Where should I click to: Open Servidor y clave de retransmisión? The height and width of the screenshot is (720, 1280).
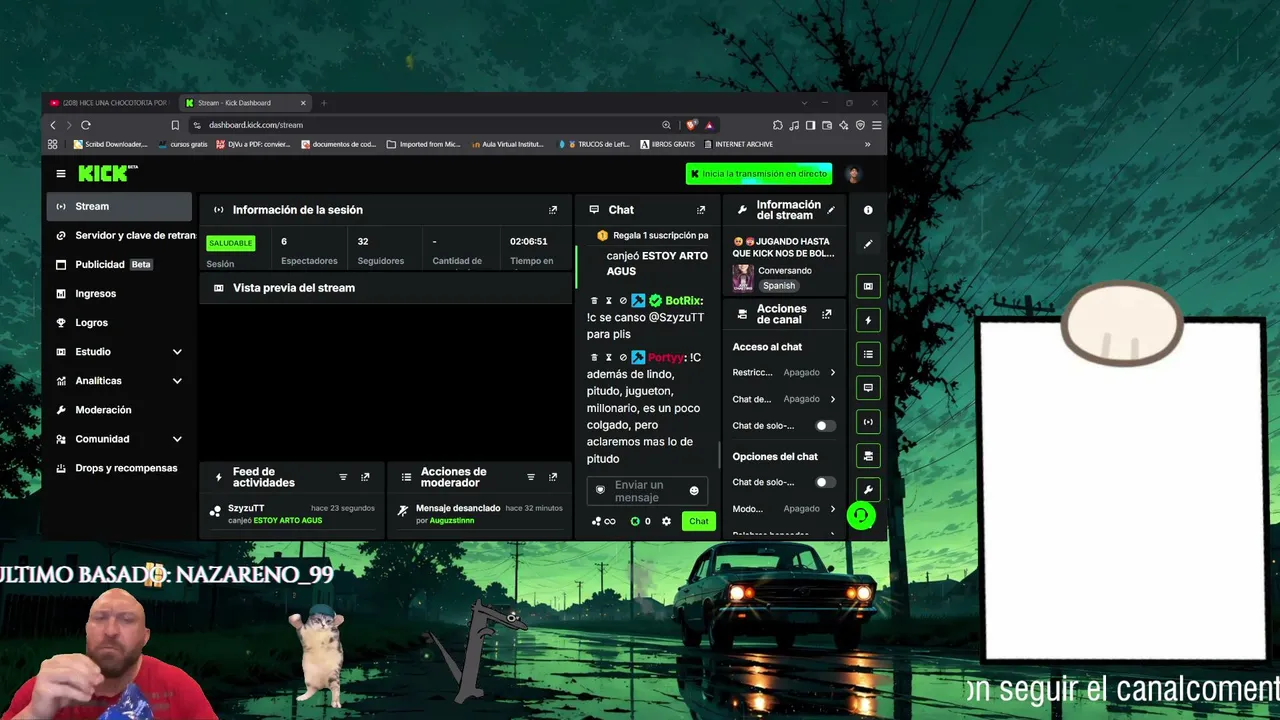(x=120, y=235)
